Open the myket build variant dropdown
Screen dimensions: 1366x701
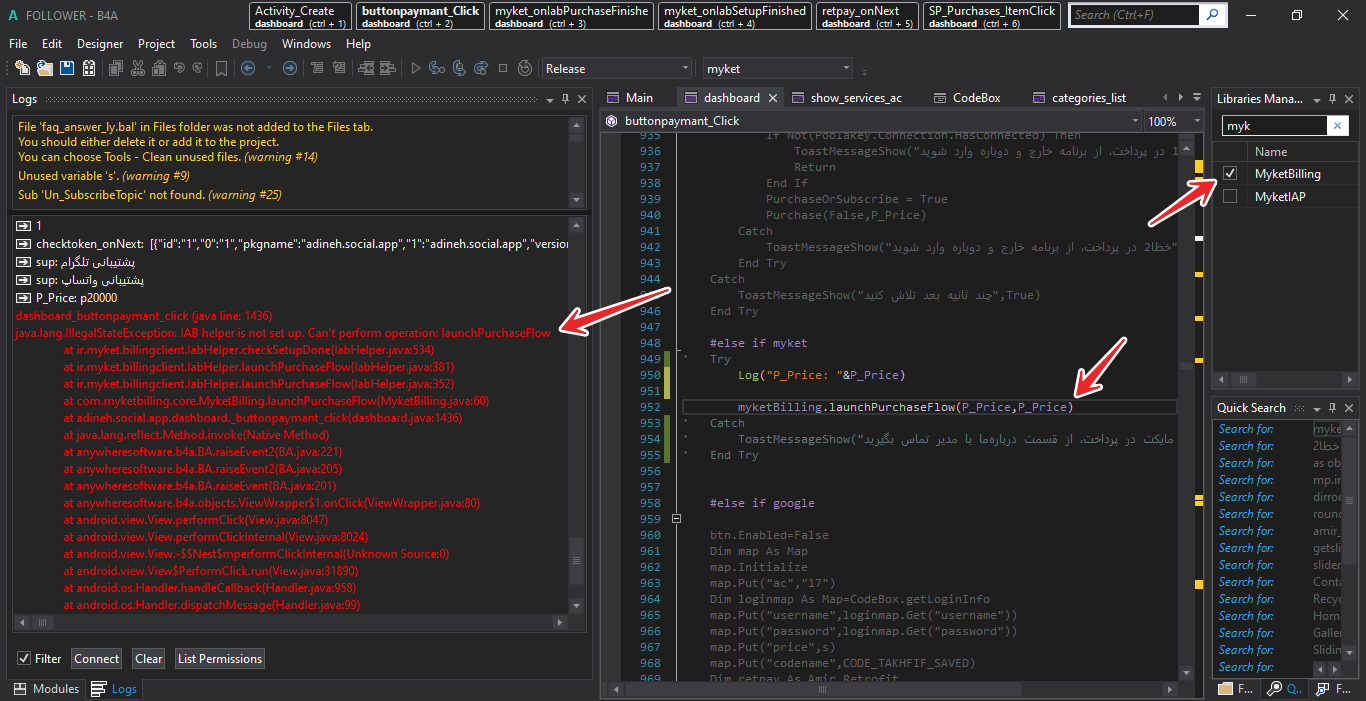[x=777, y=68]
